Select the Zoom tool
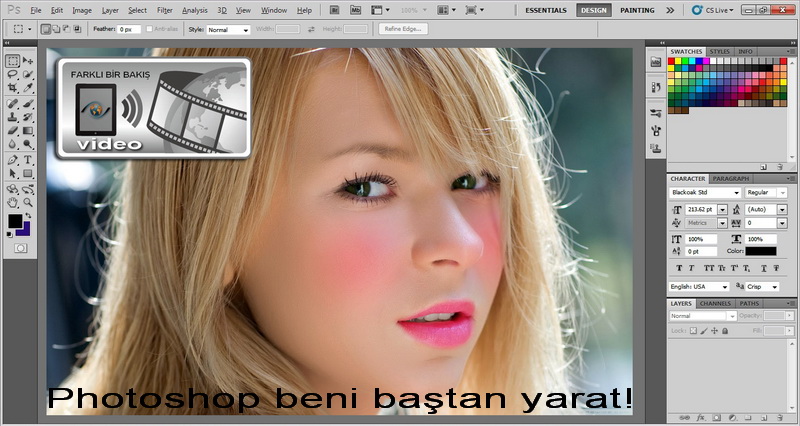 [28, 203]
